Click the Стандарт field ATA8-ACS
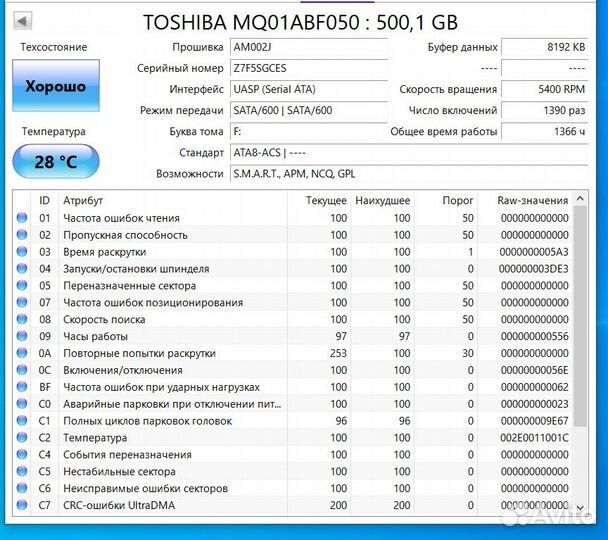 (x=409, y=153)
